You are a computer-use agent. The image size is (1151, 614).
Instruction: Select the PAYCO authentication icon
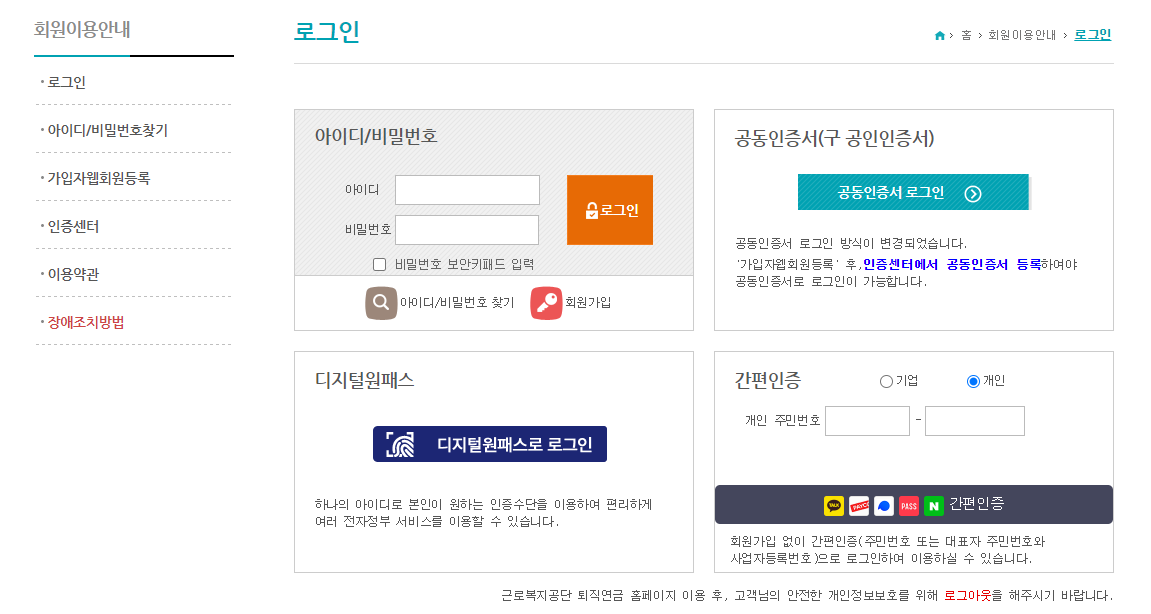(860, 505)
